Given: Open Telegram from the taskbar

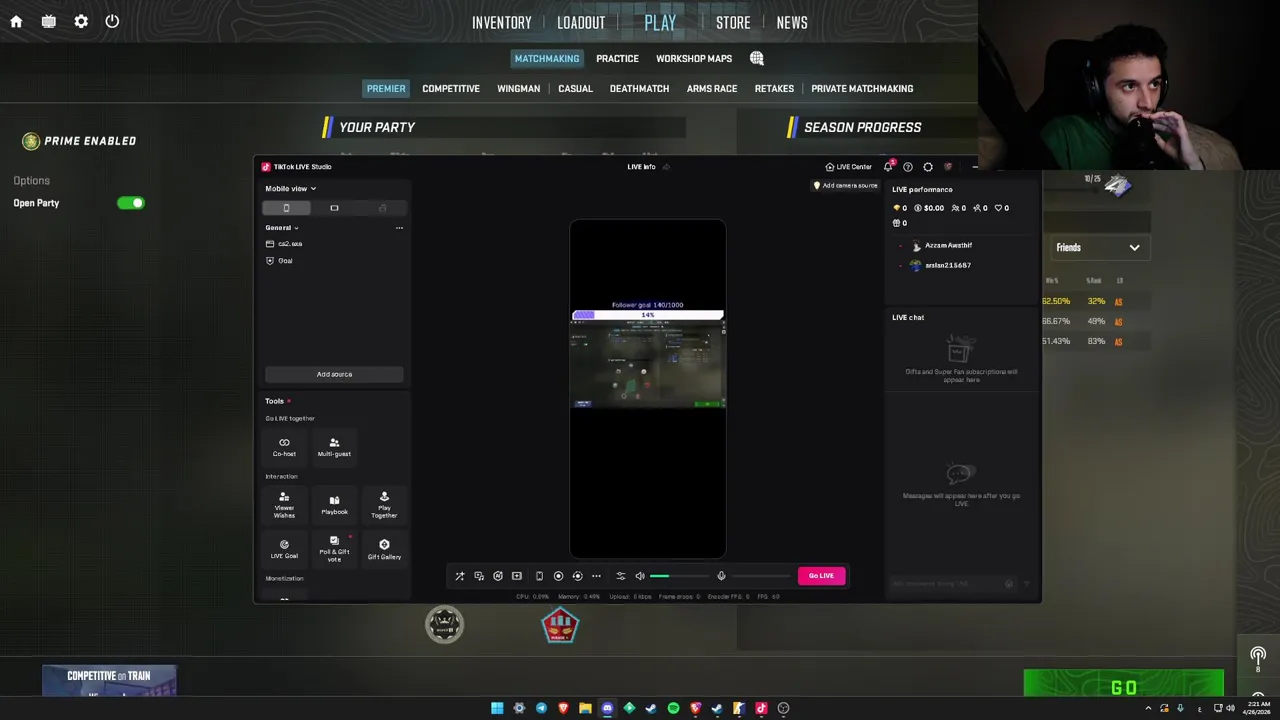Looking at the screenshot, I should pyautogui.click(x=541, y=708).
